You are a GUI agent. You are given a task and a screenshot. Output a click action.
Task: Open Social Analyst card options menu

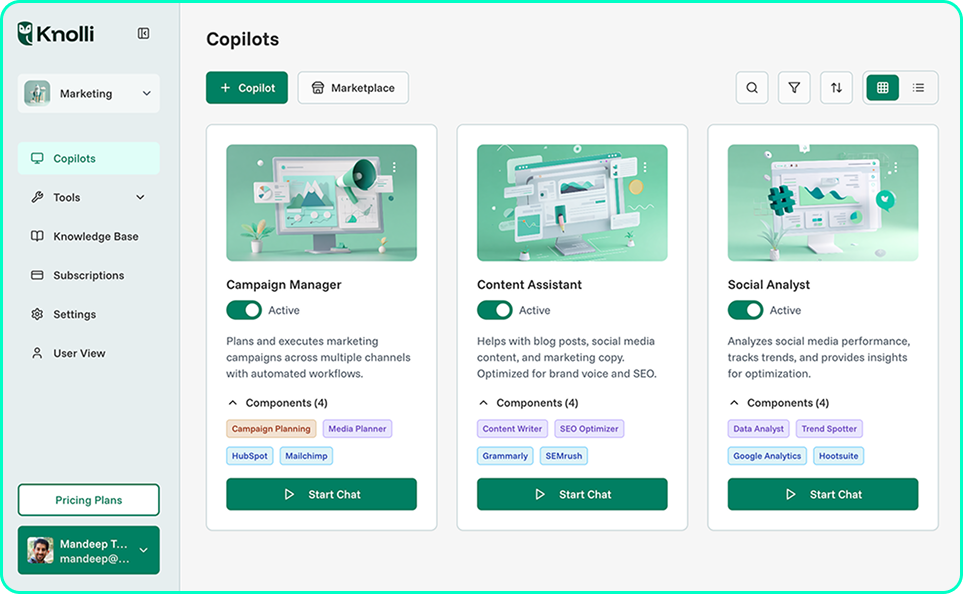click(x=896, y=167)
